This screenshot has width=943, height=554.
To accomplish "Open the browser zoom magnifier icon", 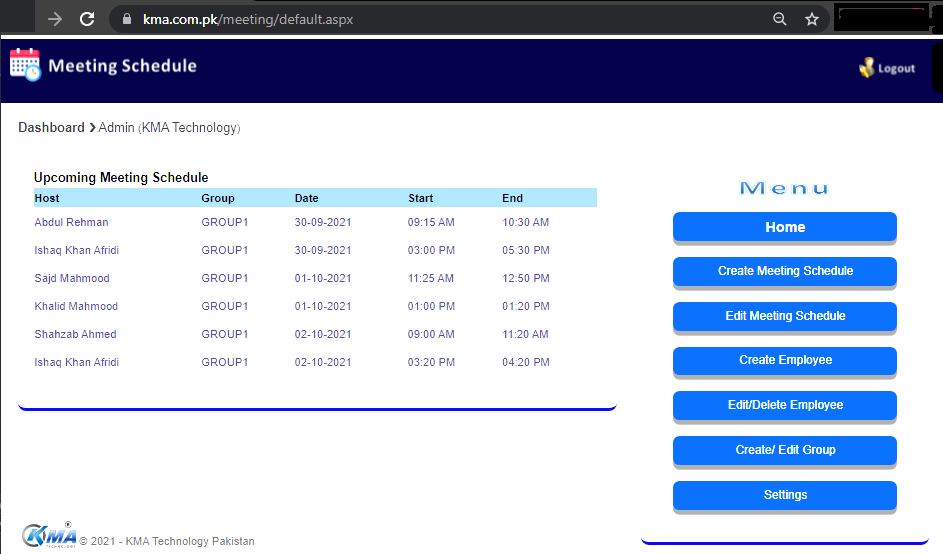I will 780,19.
